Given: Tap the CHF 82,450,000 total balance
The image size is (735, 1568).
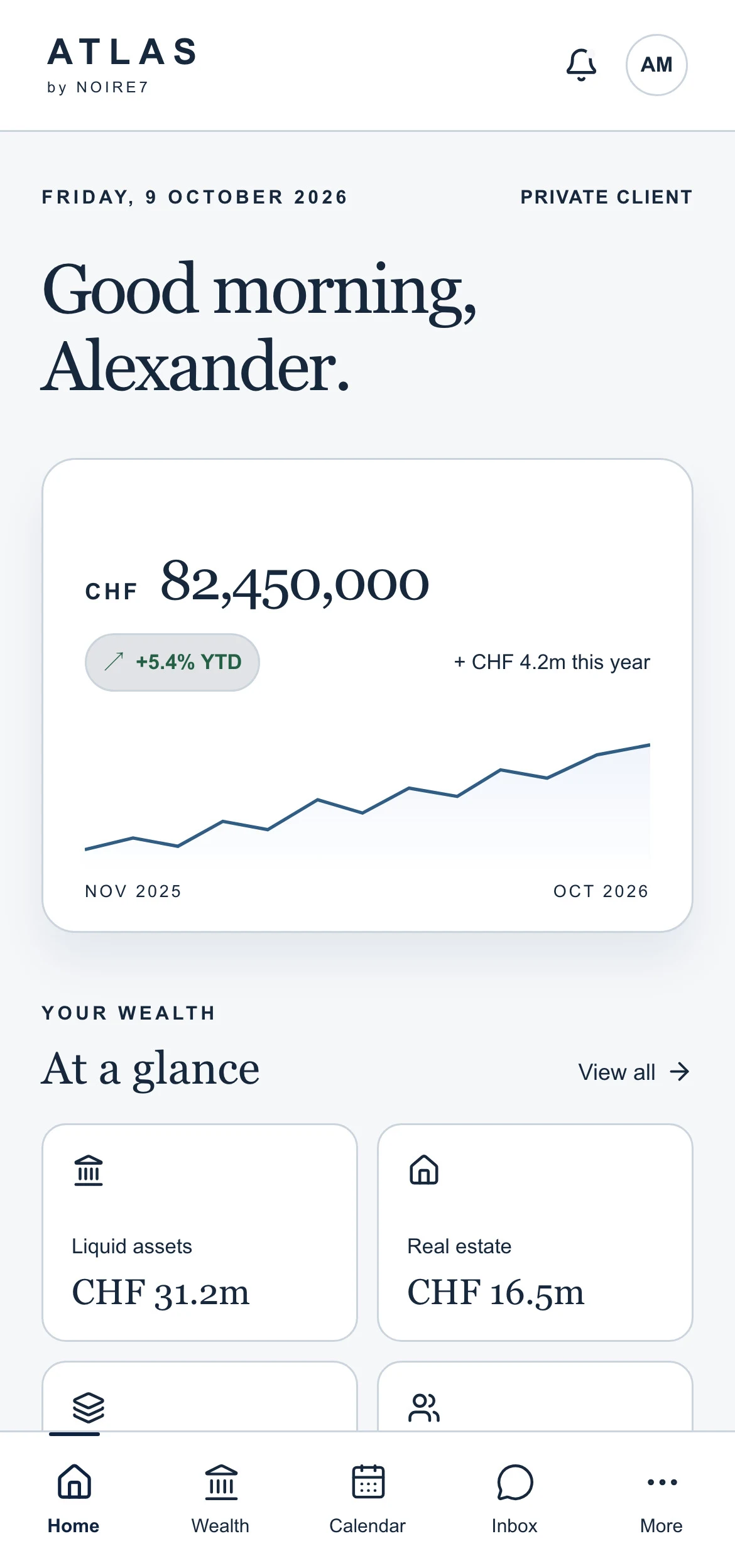Looking at the screenshot, I should (x=258, y=584).
